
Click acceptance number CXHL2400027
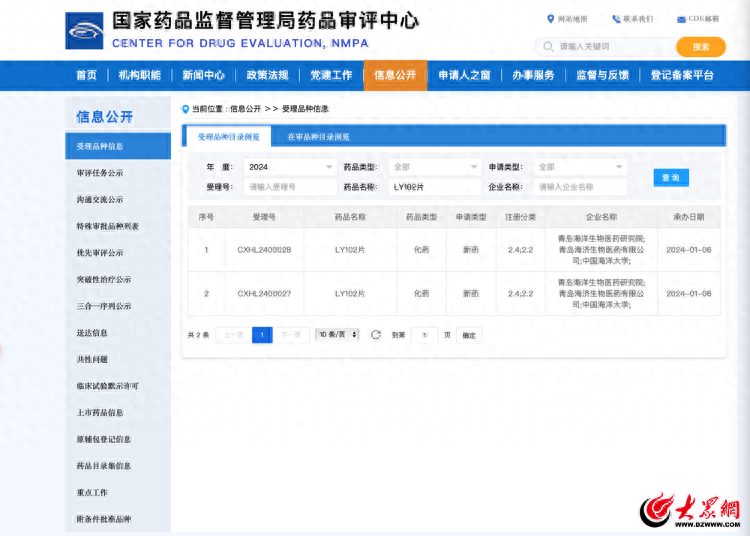coord(264,294)
